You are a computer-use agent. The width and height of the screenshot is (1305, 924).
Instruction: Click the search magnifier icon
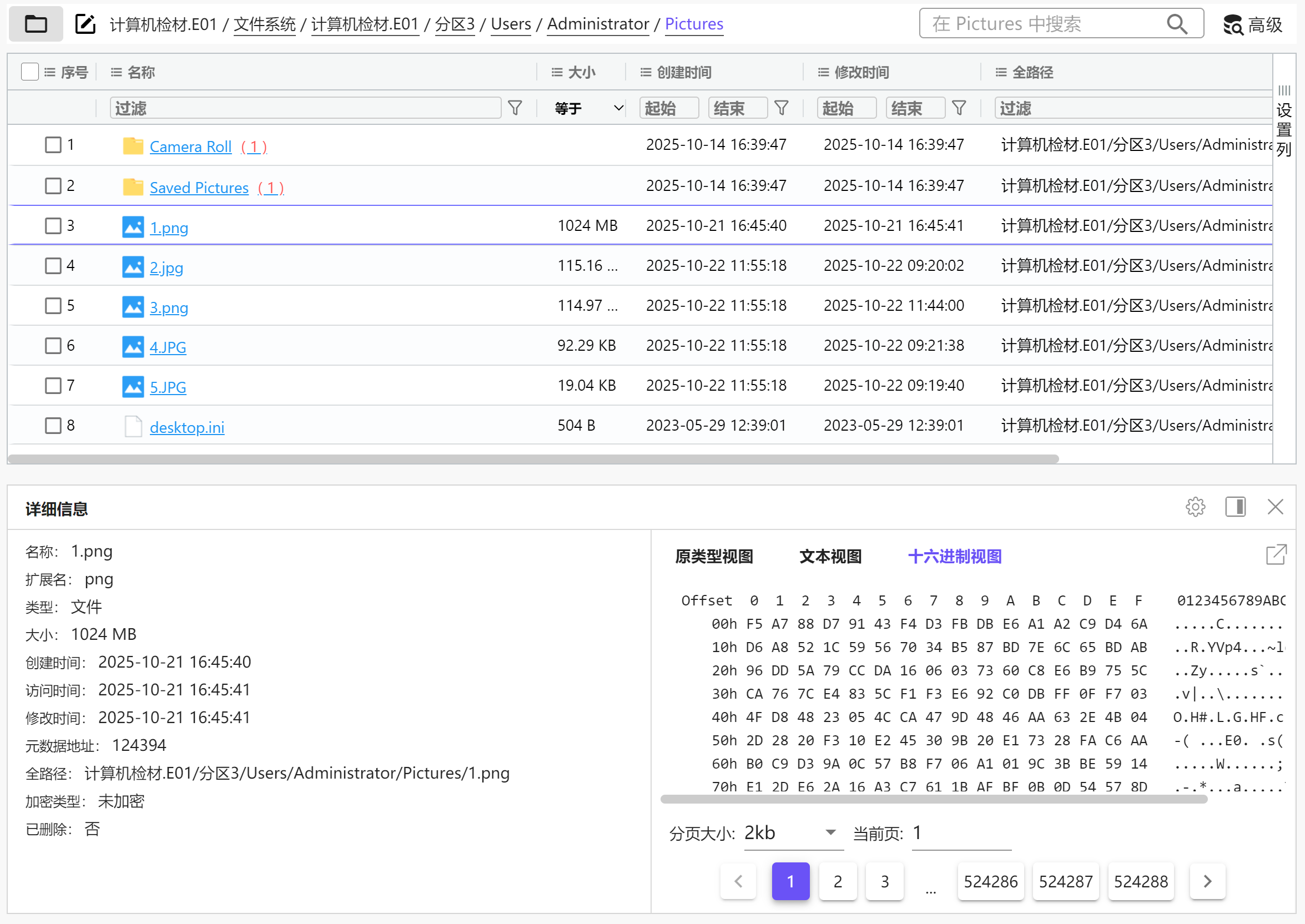tap(1176, 24)
